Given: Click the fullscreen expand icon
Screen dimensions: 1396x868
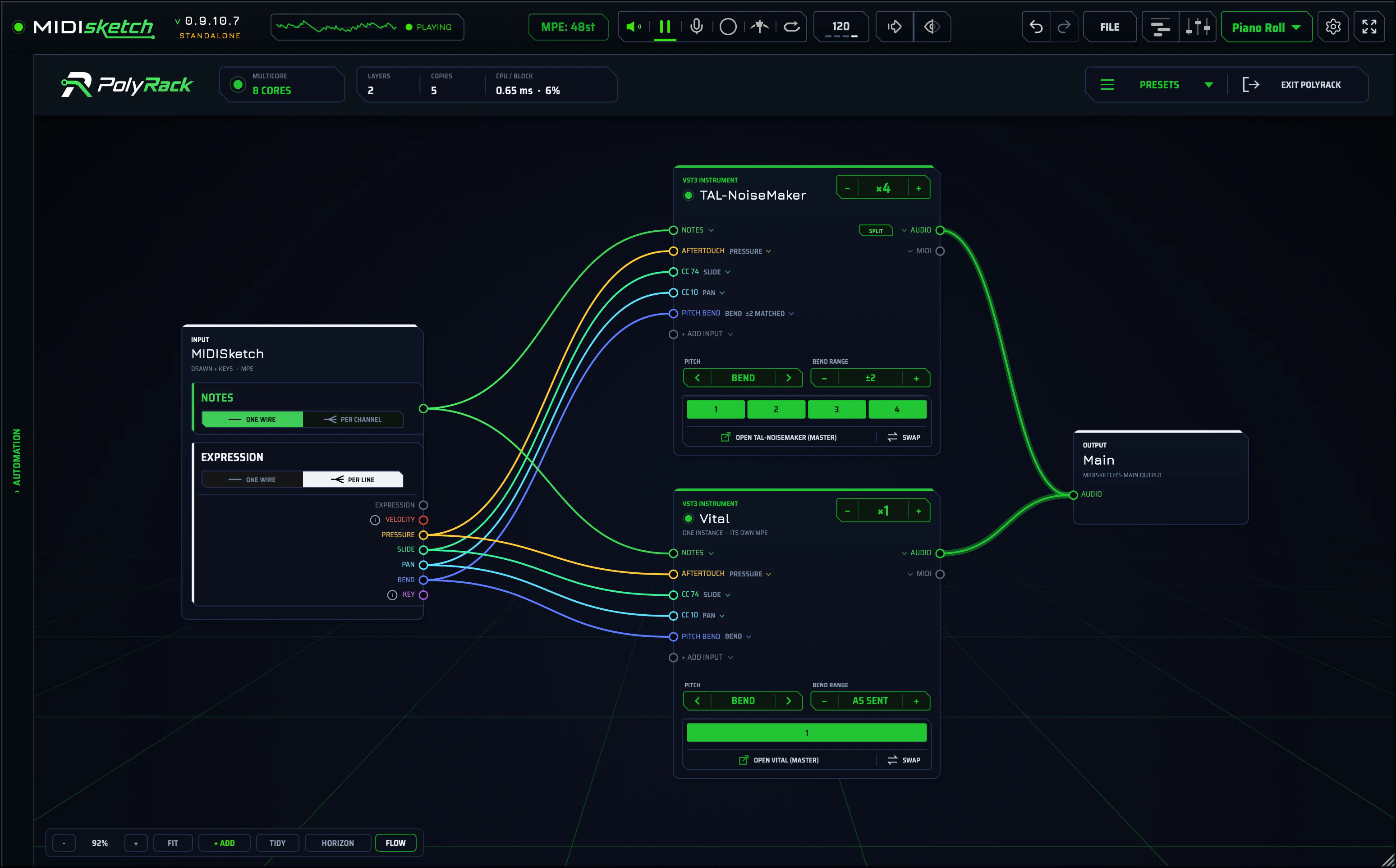Looking at the screenshot, I should click(1369, 27).
